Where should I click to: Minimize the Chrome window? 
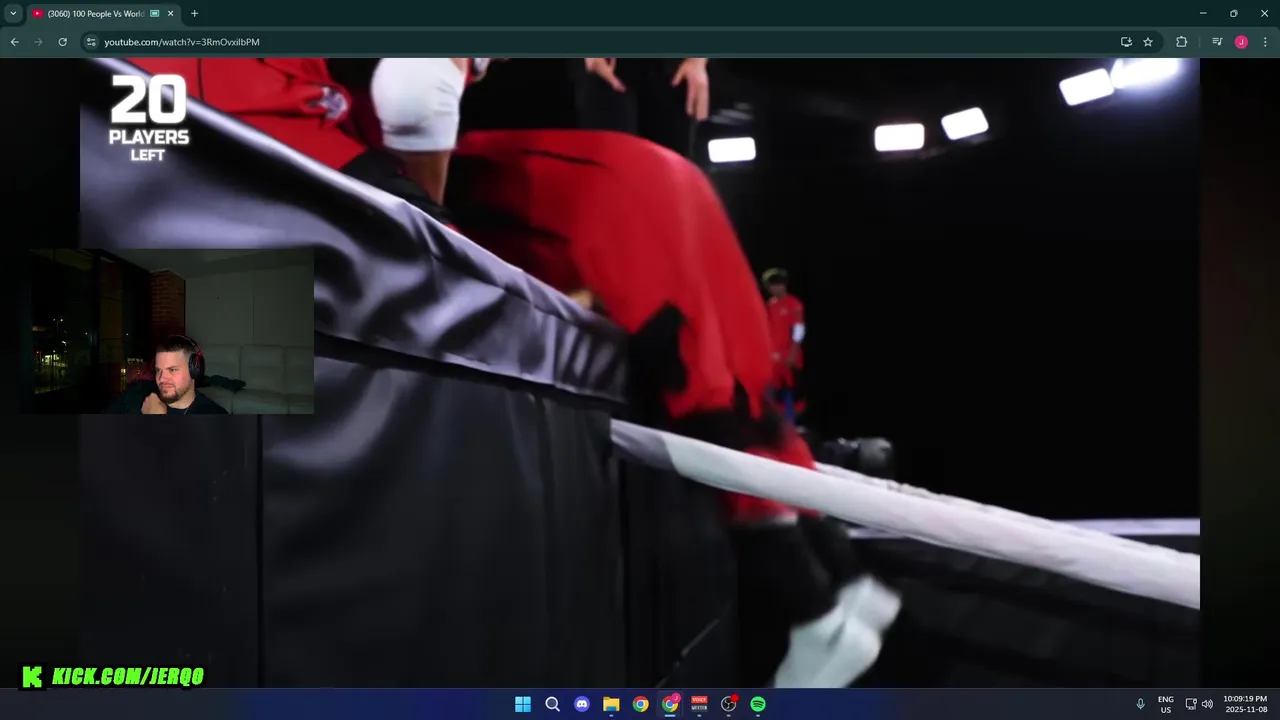click(1203, 13)
